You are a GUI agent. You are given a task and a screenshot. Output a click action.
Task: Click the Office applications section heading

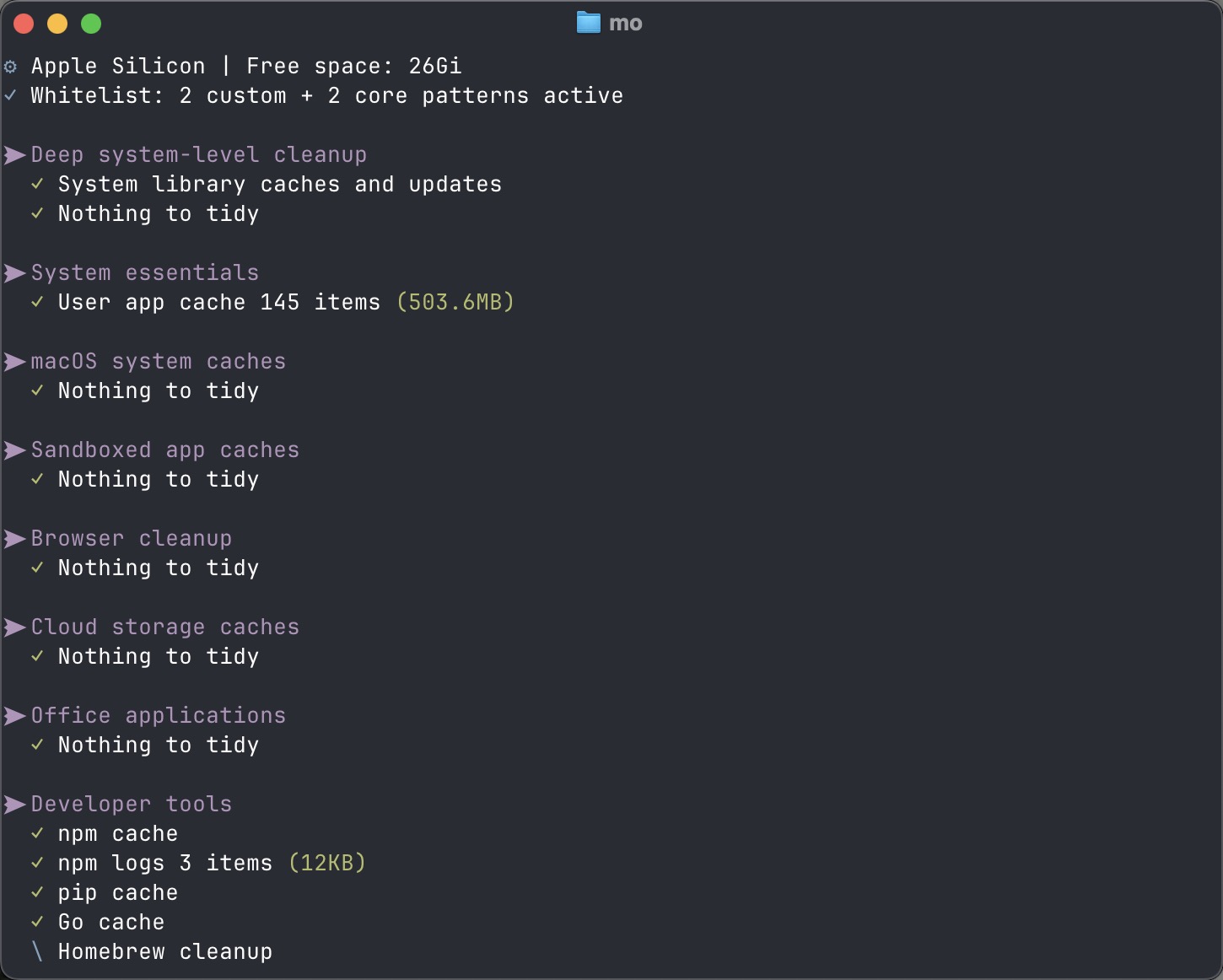(x=159, y=716)
